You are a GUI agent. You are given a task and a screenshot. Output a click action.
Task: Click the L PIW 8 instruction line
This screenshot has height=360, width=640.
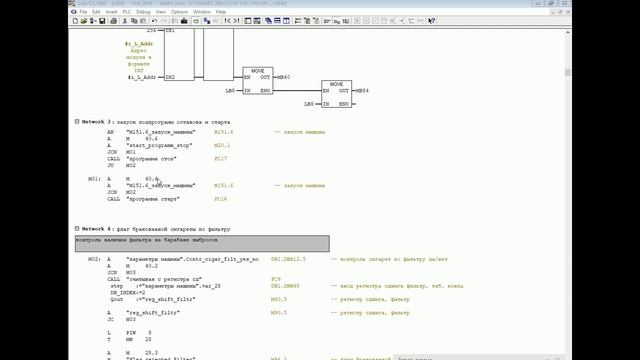point(129,333)
